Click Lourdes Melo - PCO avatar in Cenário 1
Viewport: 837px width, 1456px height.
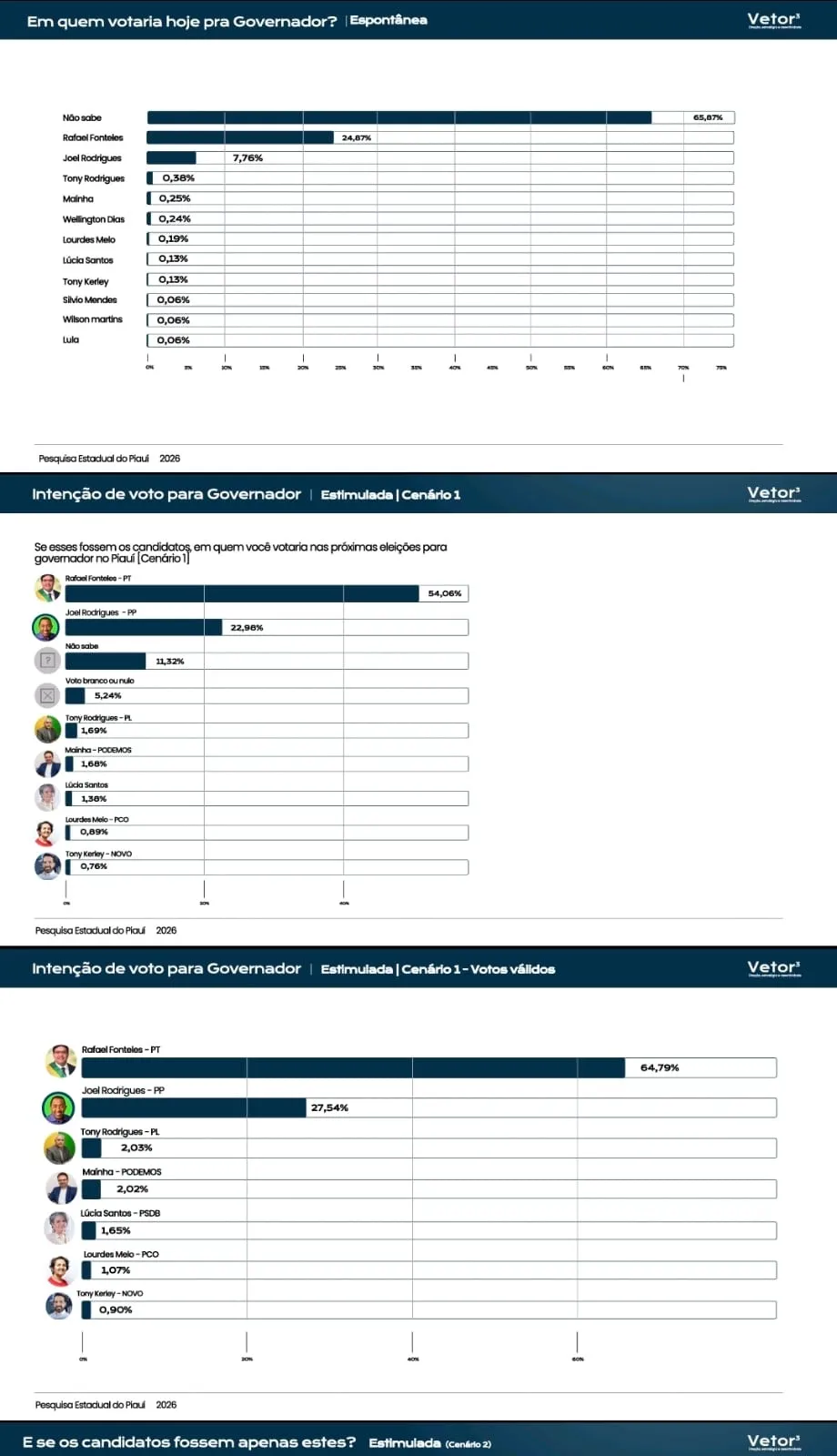[45, 833]
